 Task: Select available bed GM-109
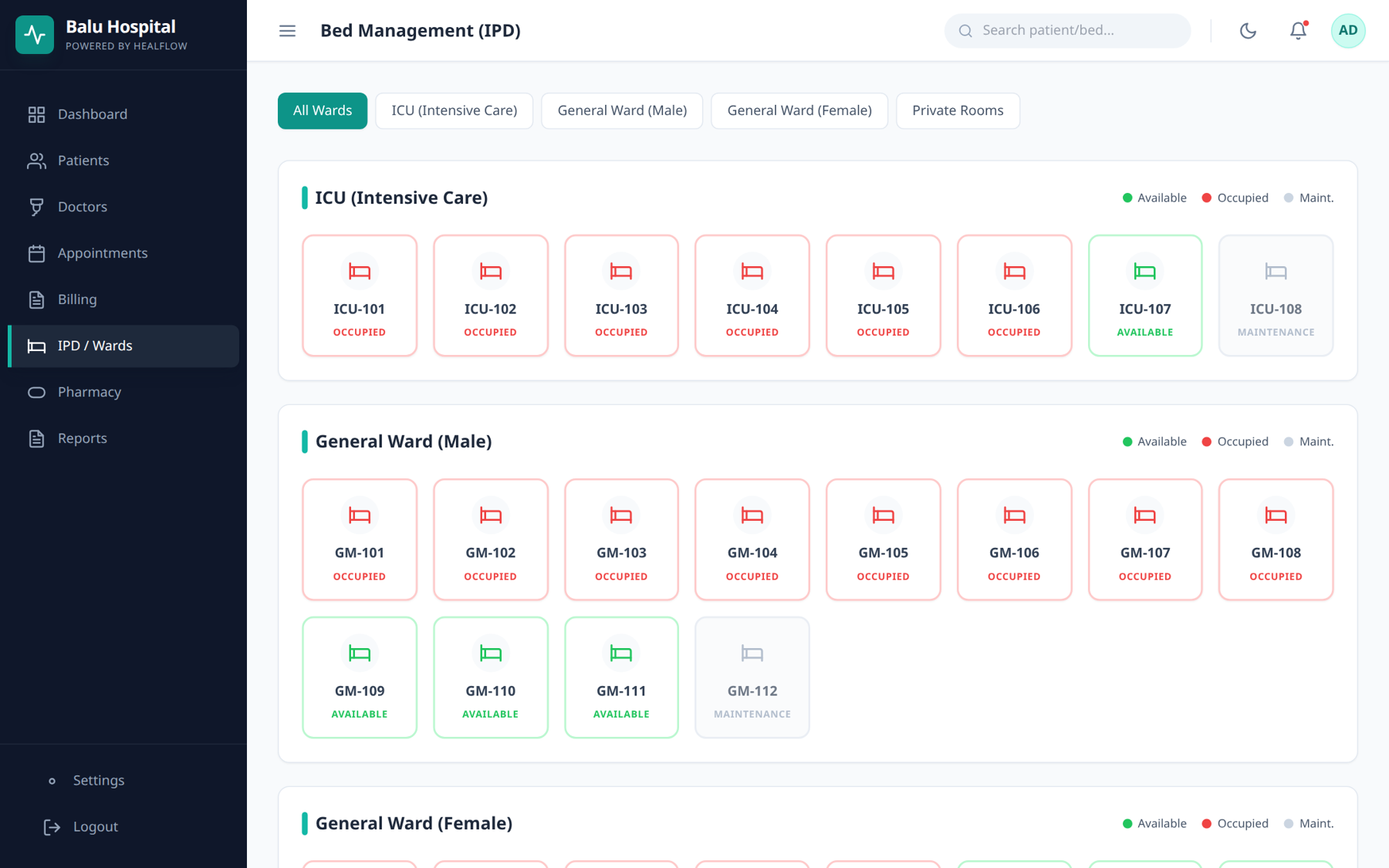pyautogui.click(x=360, y=677)
